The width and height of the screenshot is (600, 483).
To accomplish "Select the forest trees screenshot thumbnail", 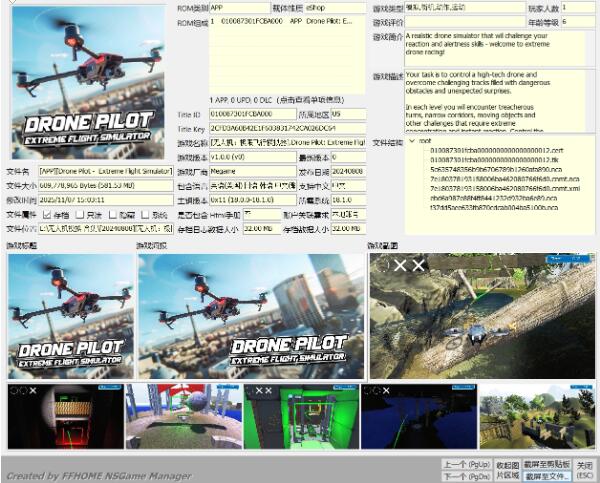I will click(x=538, y=417).
